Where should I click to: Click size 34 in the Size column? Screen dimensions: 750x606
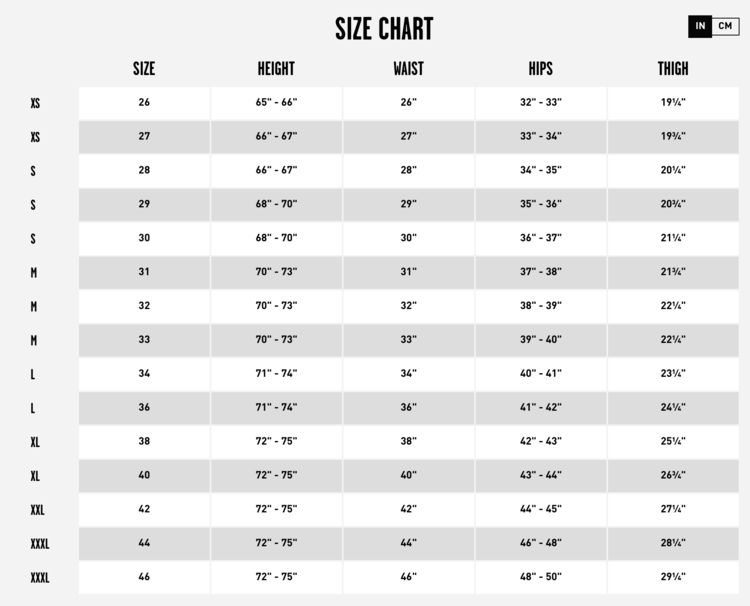pyautogui.click(x=144, y=374)
